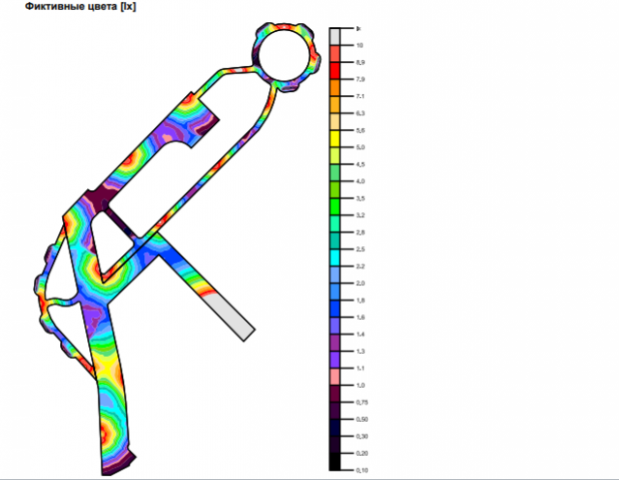The image size is (619, 480).
Task: Click the cyan swatch between 2,5 and 2,2
Action: (334, 257)
